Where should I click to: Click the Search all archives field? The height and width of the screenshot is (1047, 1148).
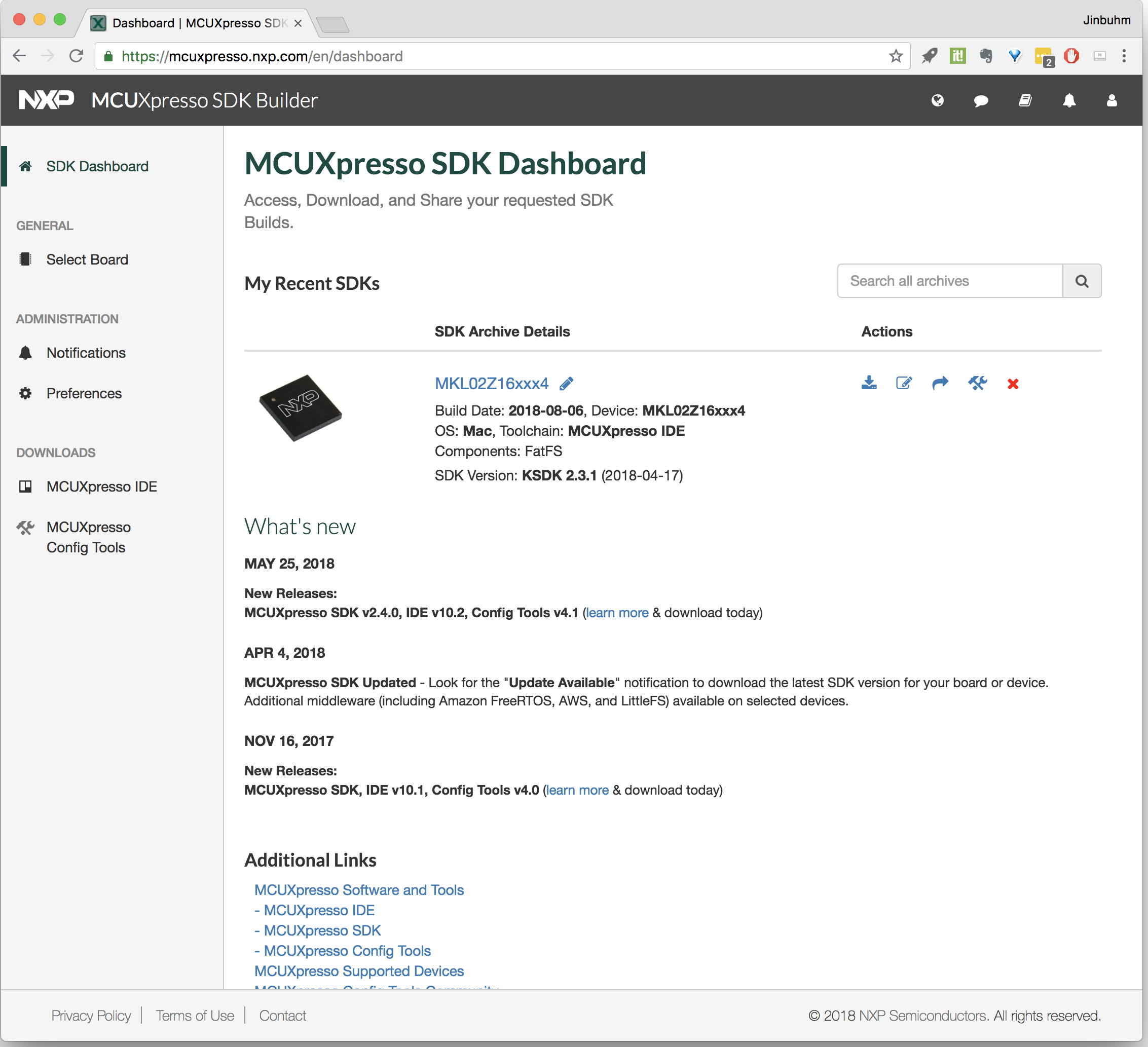[950, 281]
